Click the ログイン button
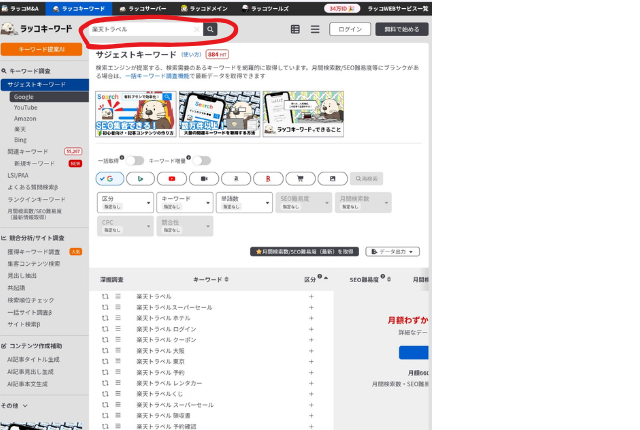Viewport: 640px width, 430px height. (x=350, y=30)
